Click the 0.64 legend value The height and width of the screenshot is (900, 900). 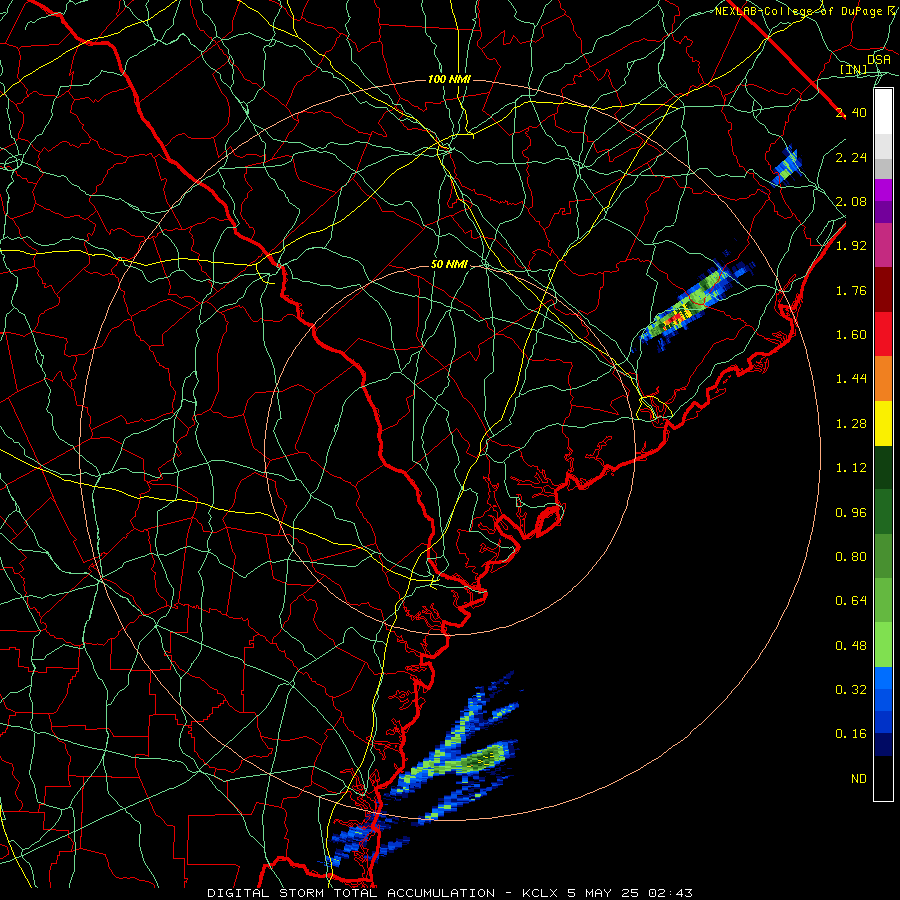[851, 601]
